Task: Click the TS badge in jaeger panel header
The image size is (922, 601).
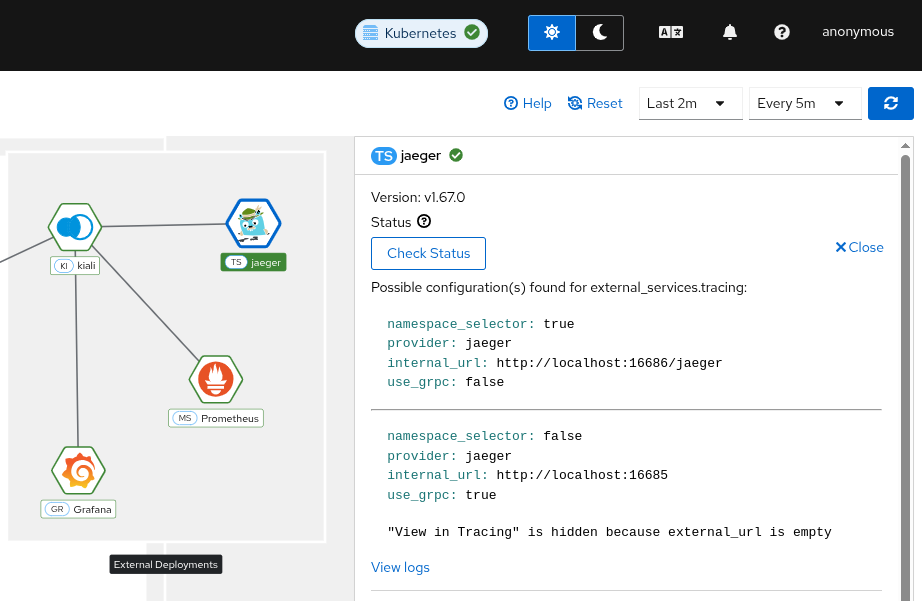Action: 384,156
